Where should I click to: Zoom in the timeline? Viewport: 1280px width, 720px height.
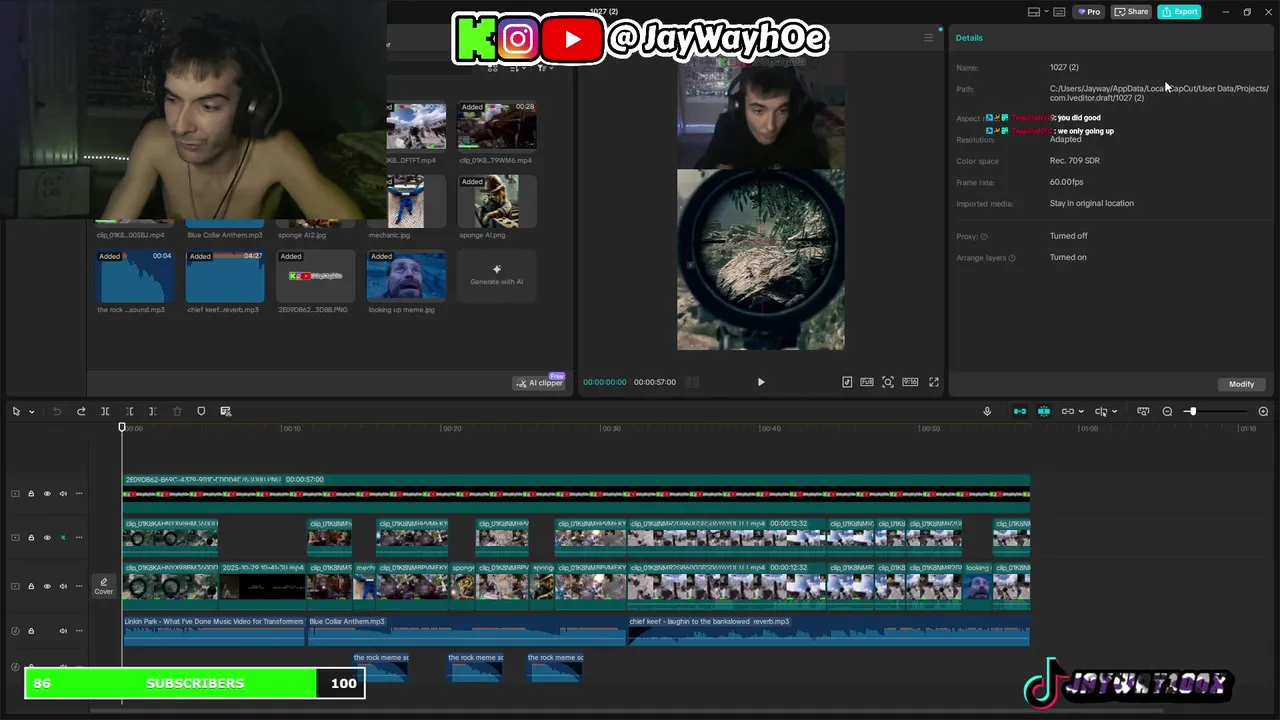tap(1263, 411)
